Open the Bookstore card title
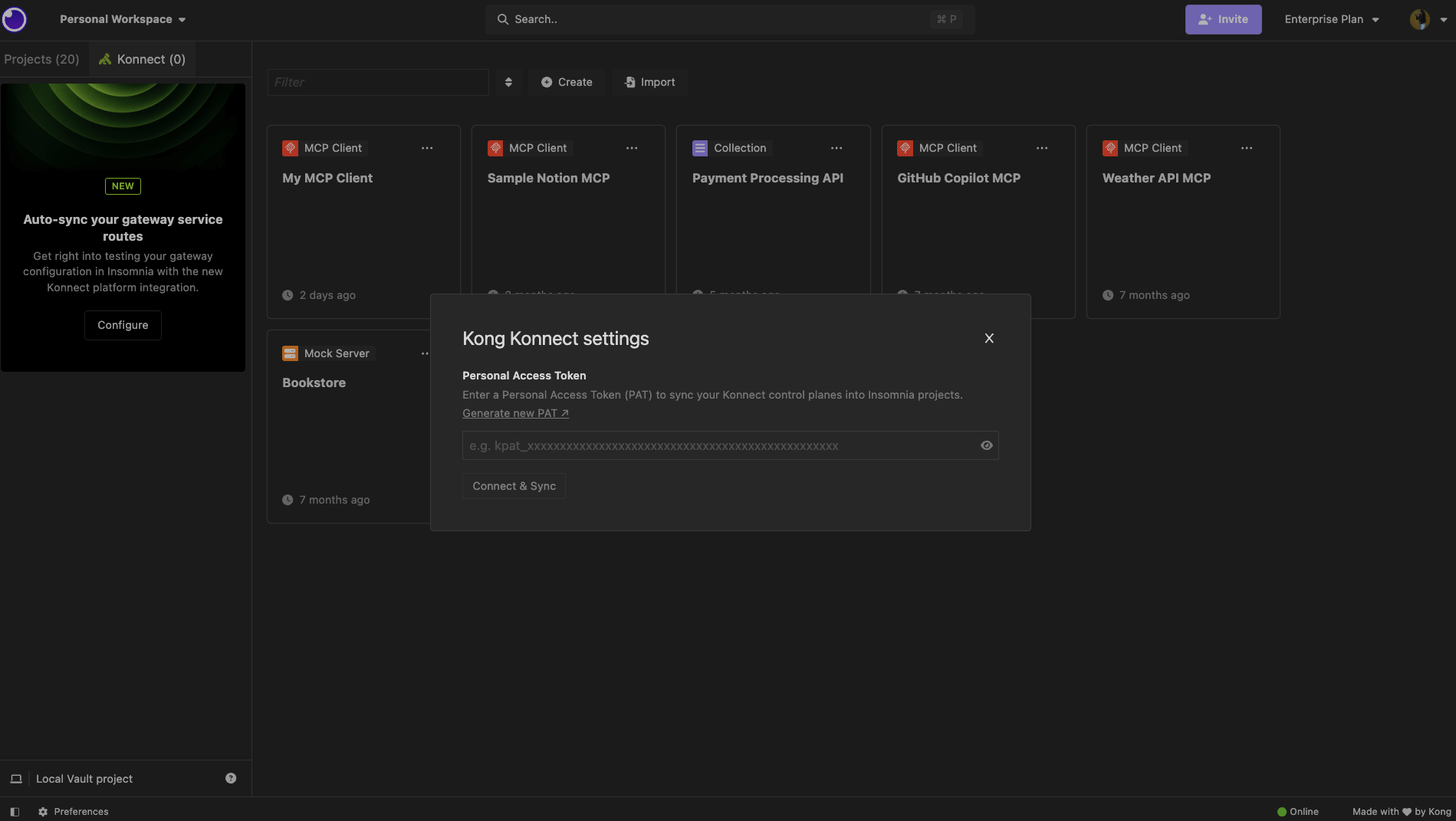The image size is (1456, 821). [x=314, y=383]
